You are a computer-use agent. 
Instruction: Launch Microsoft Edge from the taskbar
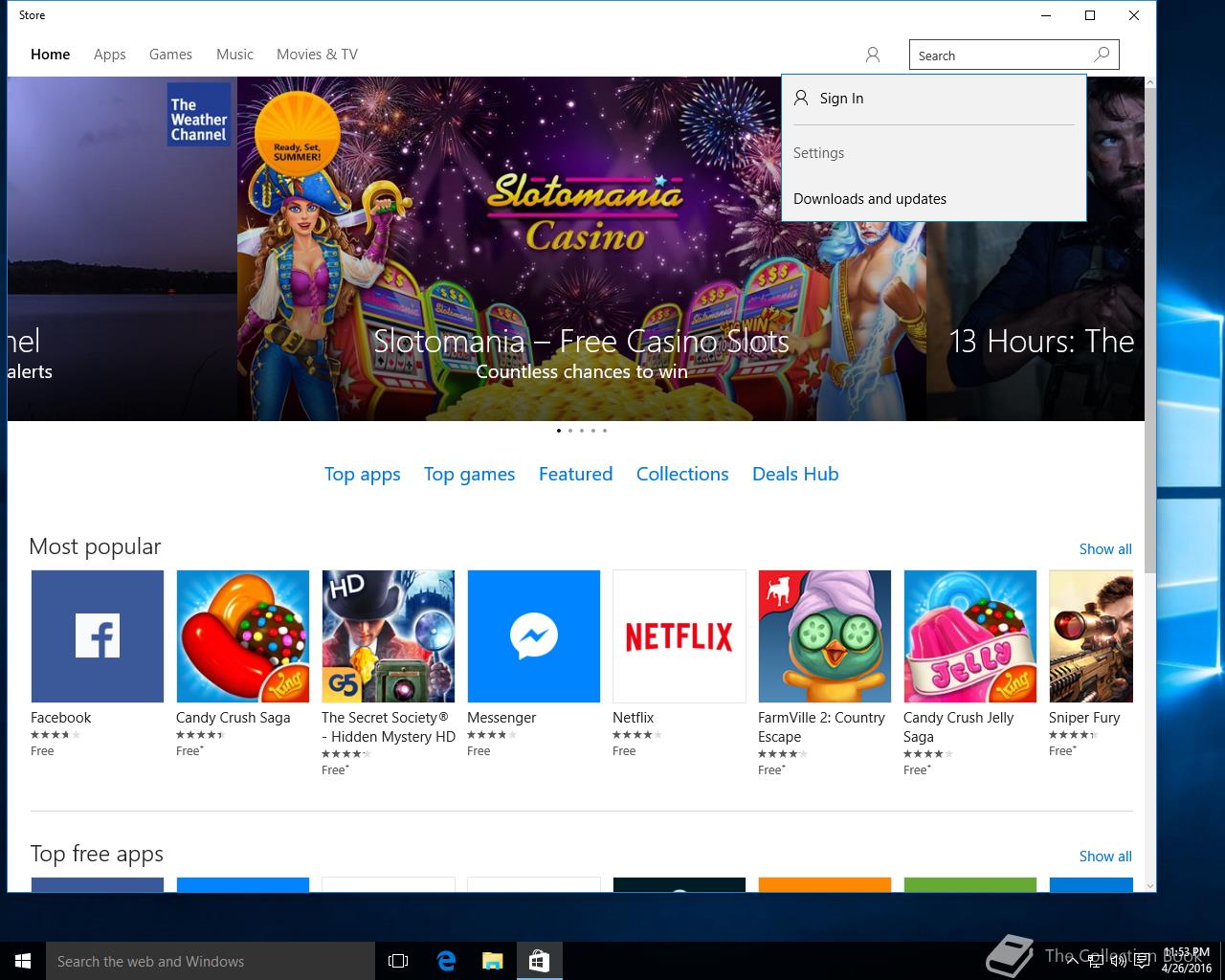(446, 961)
